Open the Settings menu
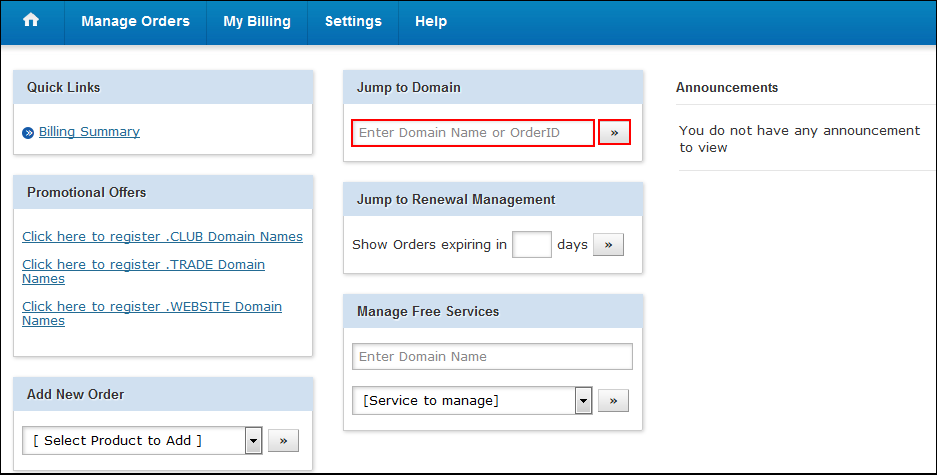 click(353, 22)
